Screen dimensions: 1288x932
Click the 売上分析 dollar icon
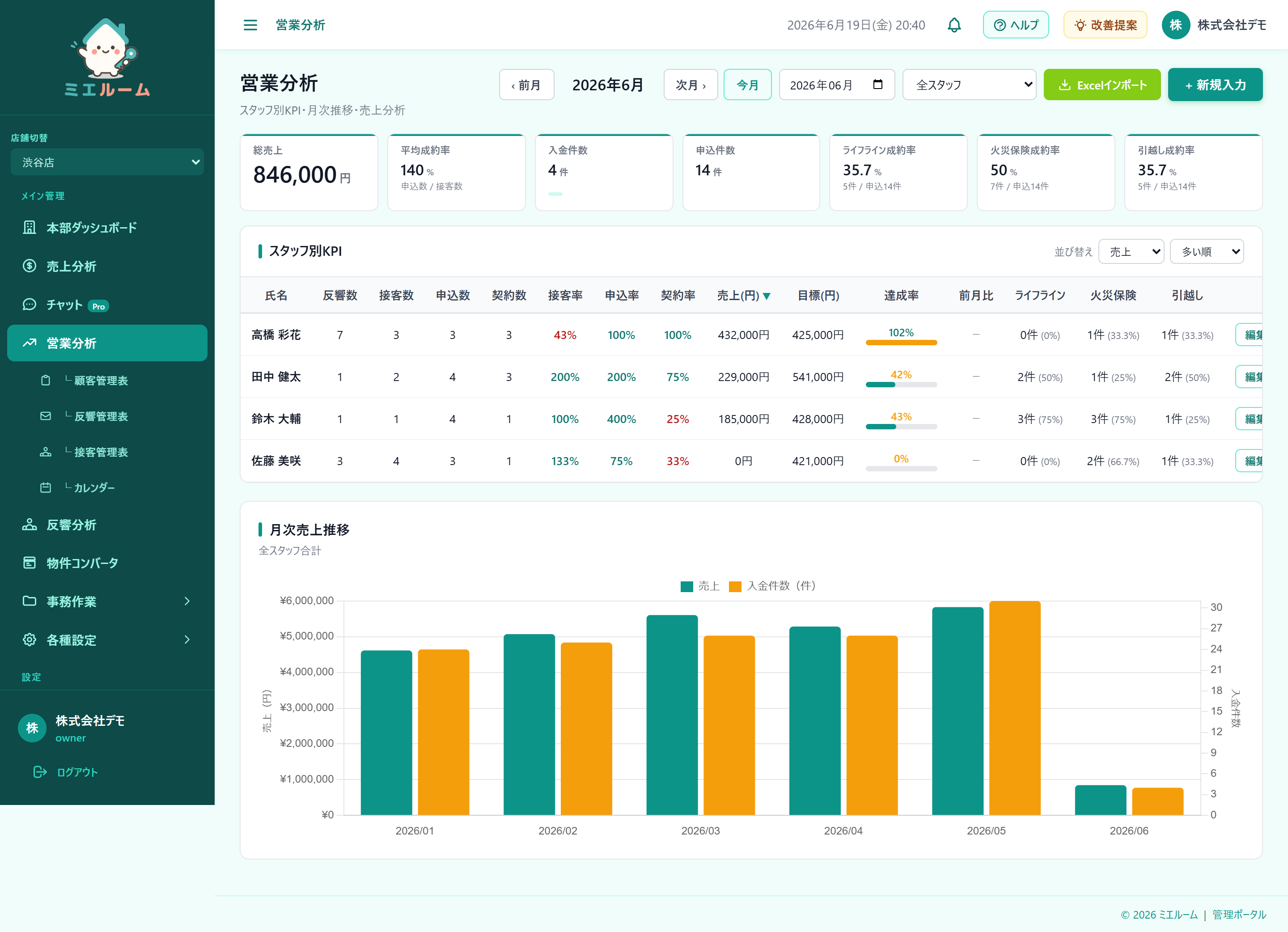(30, 266)
